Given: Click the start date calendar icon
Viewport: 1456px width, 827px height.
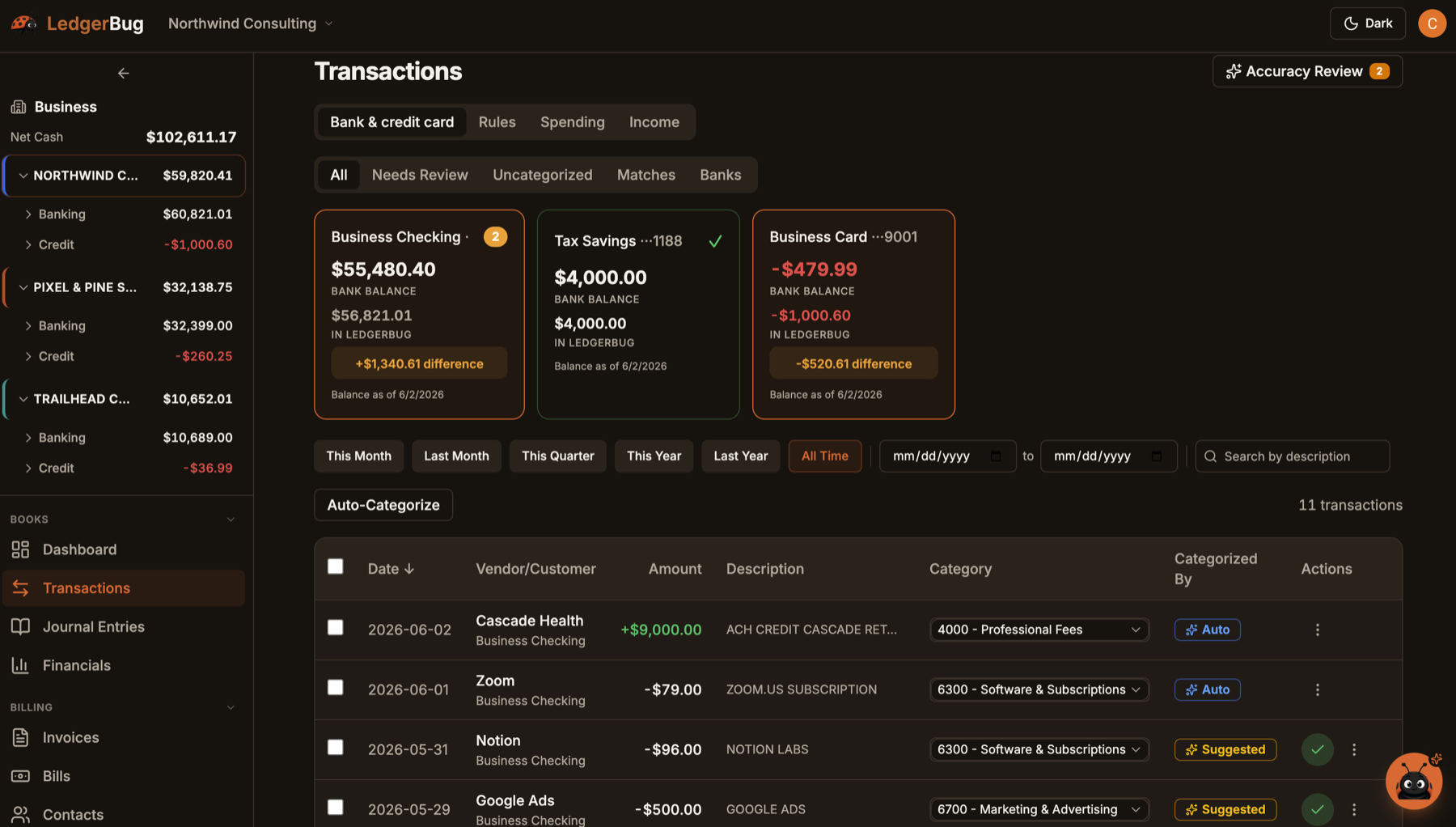Looking at the screenshot, I should 995,456.
